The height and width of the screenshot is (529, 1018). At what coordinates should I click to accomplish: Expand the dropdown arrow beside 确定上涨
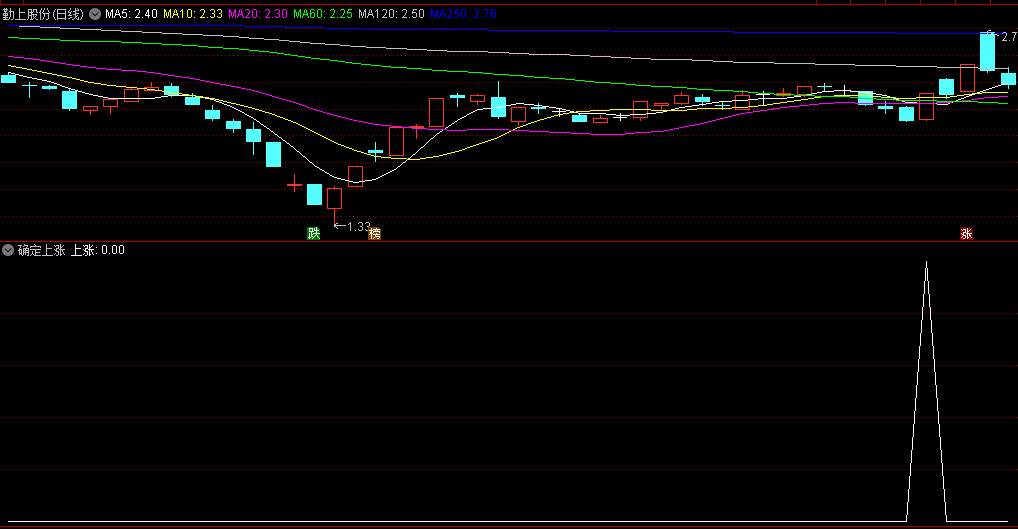click(8, 250)
